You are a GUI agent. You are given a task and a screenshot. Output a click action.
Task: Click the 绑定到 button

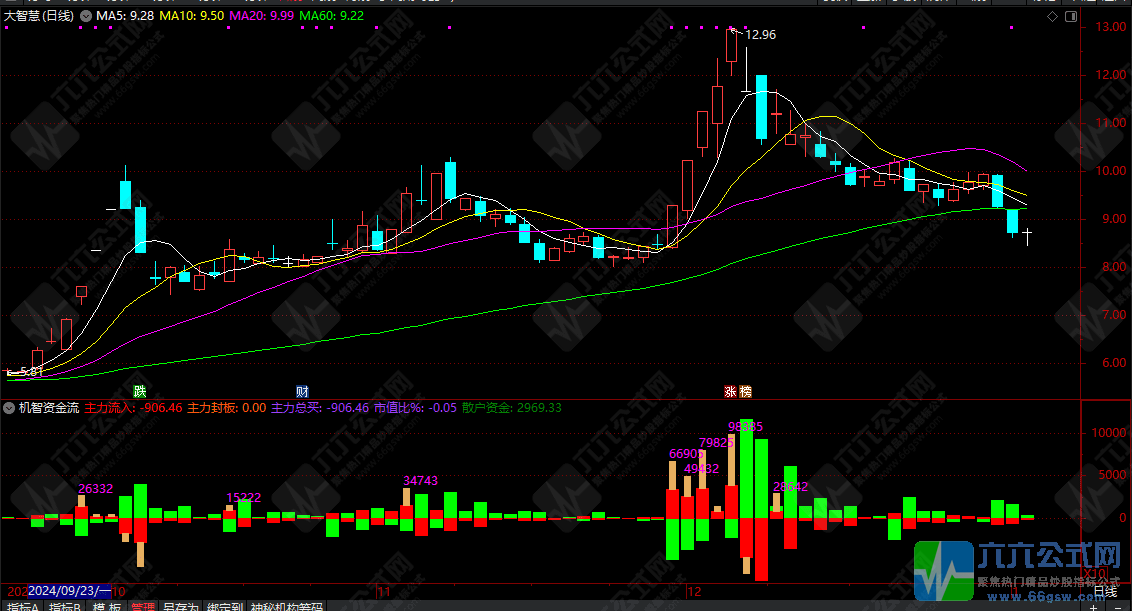[224, 606]
